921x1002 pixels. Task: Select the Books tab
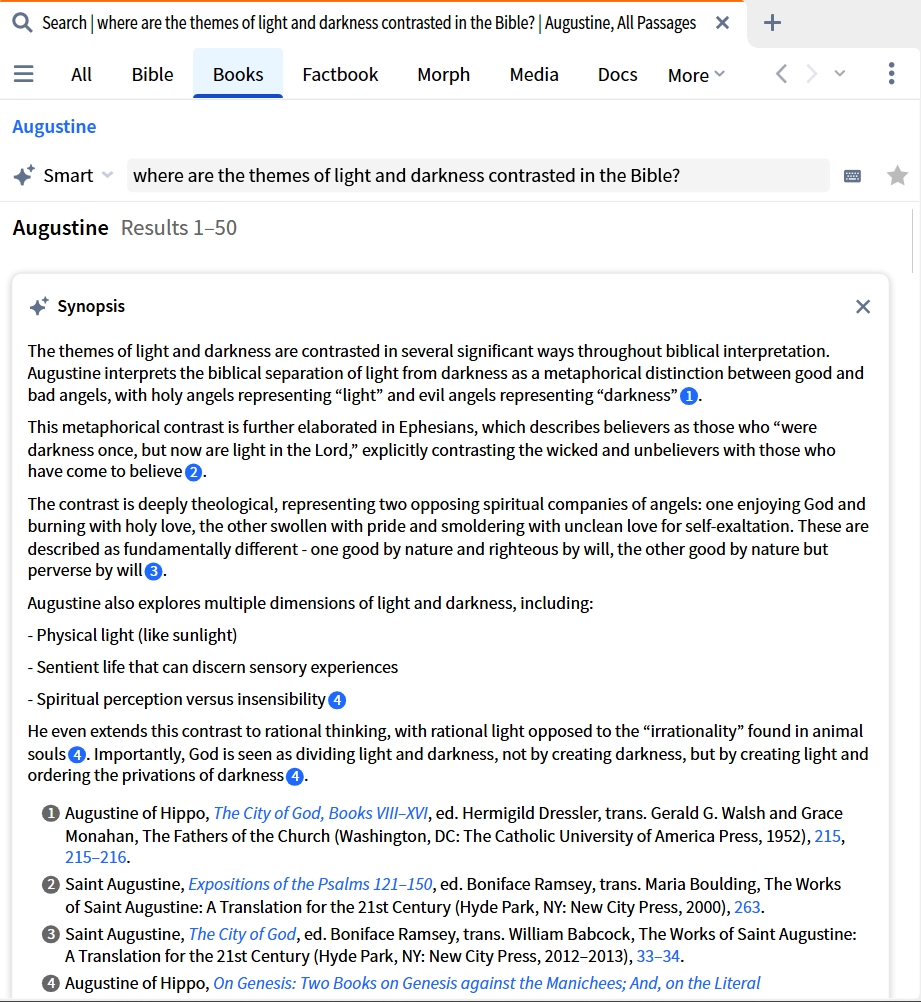[238, 75]
